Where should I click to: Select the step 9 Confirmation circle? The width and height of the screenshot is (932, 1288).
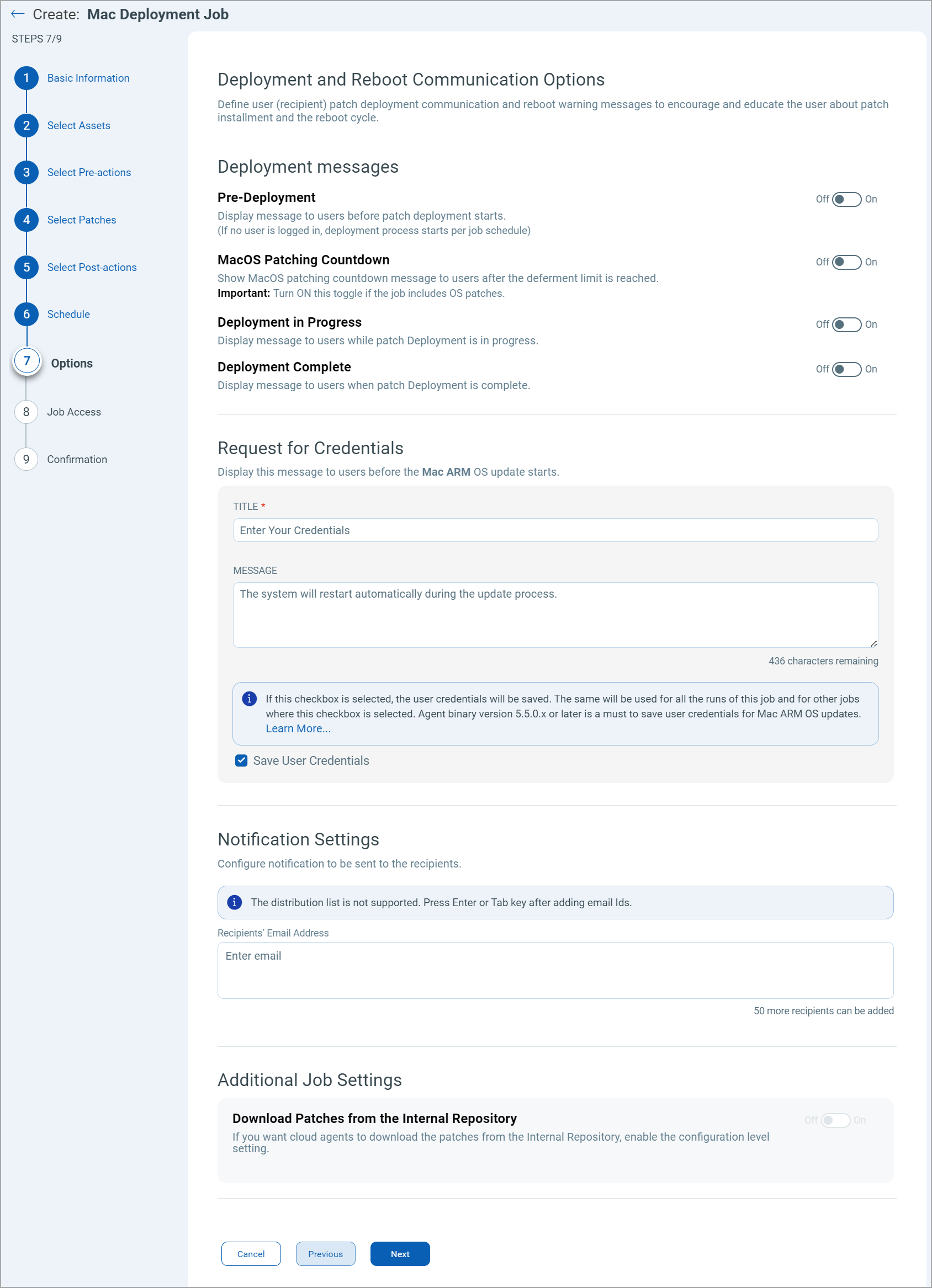click(26, 459)
